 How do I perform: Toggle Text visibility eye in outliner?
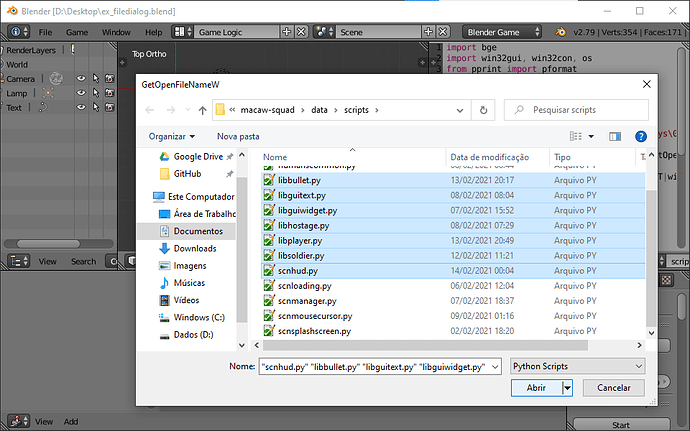tap(81, 107)
